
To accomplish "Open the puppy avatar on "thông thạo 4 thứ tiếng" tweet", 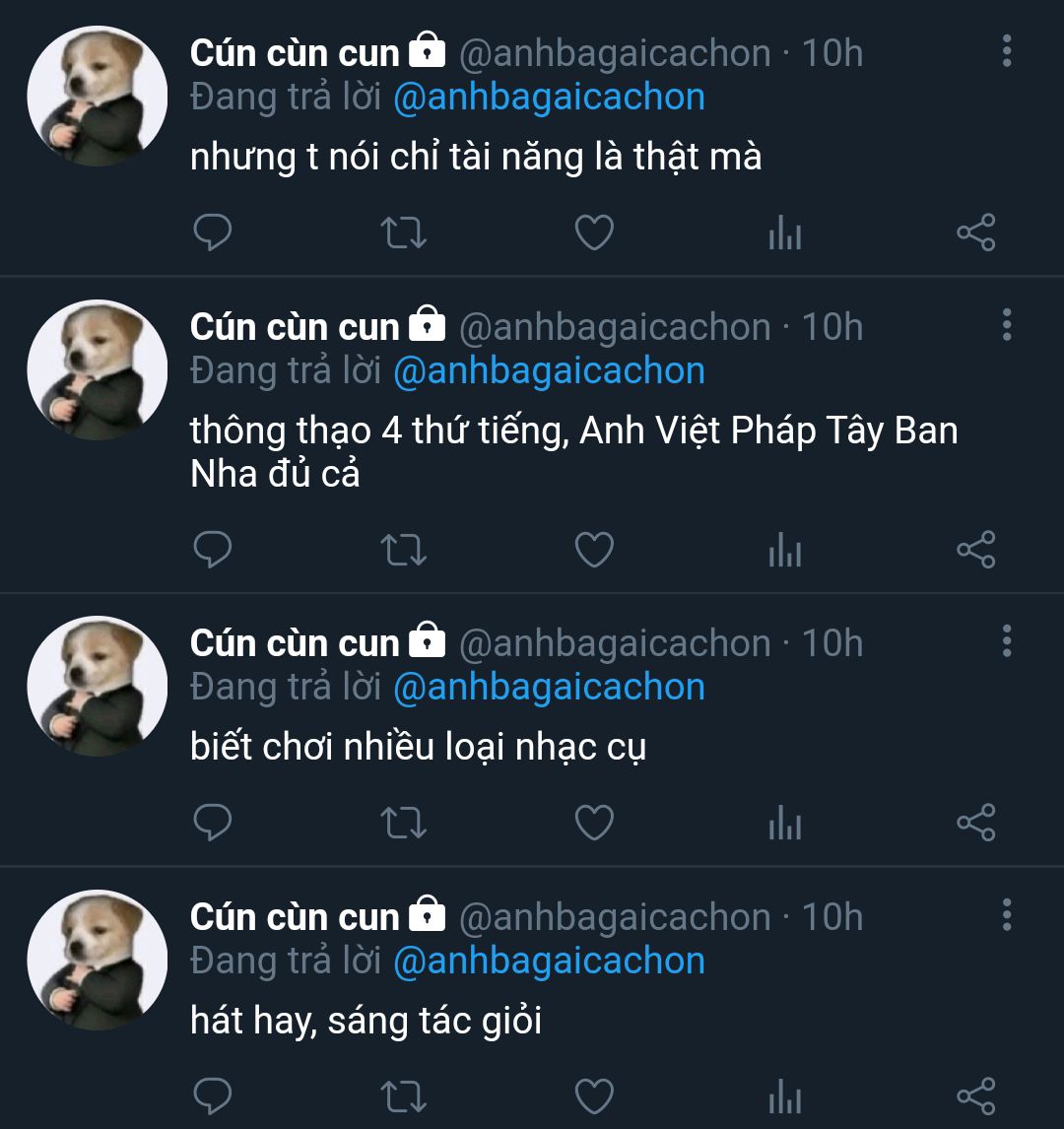I will (97, 369).
